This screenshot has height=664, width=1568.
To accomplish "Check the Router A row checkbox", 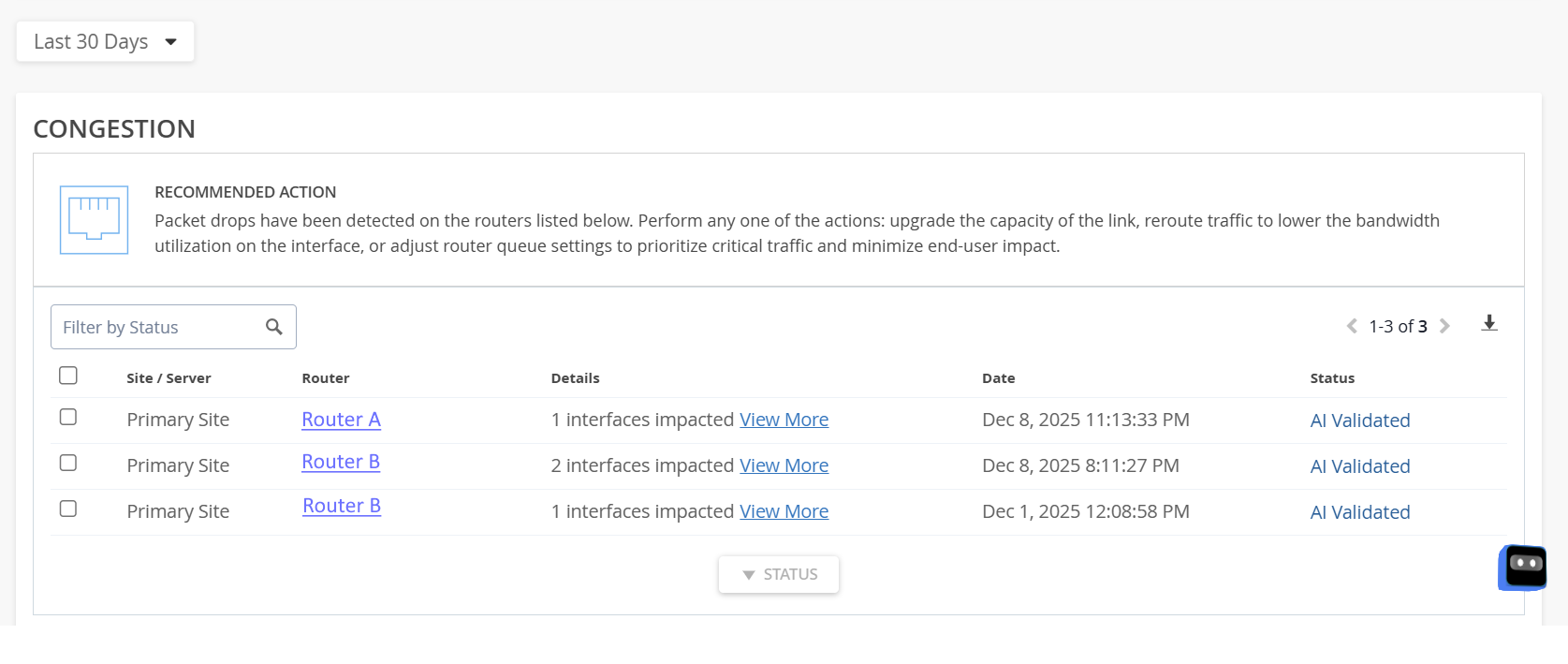I will point(68,417).
